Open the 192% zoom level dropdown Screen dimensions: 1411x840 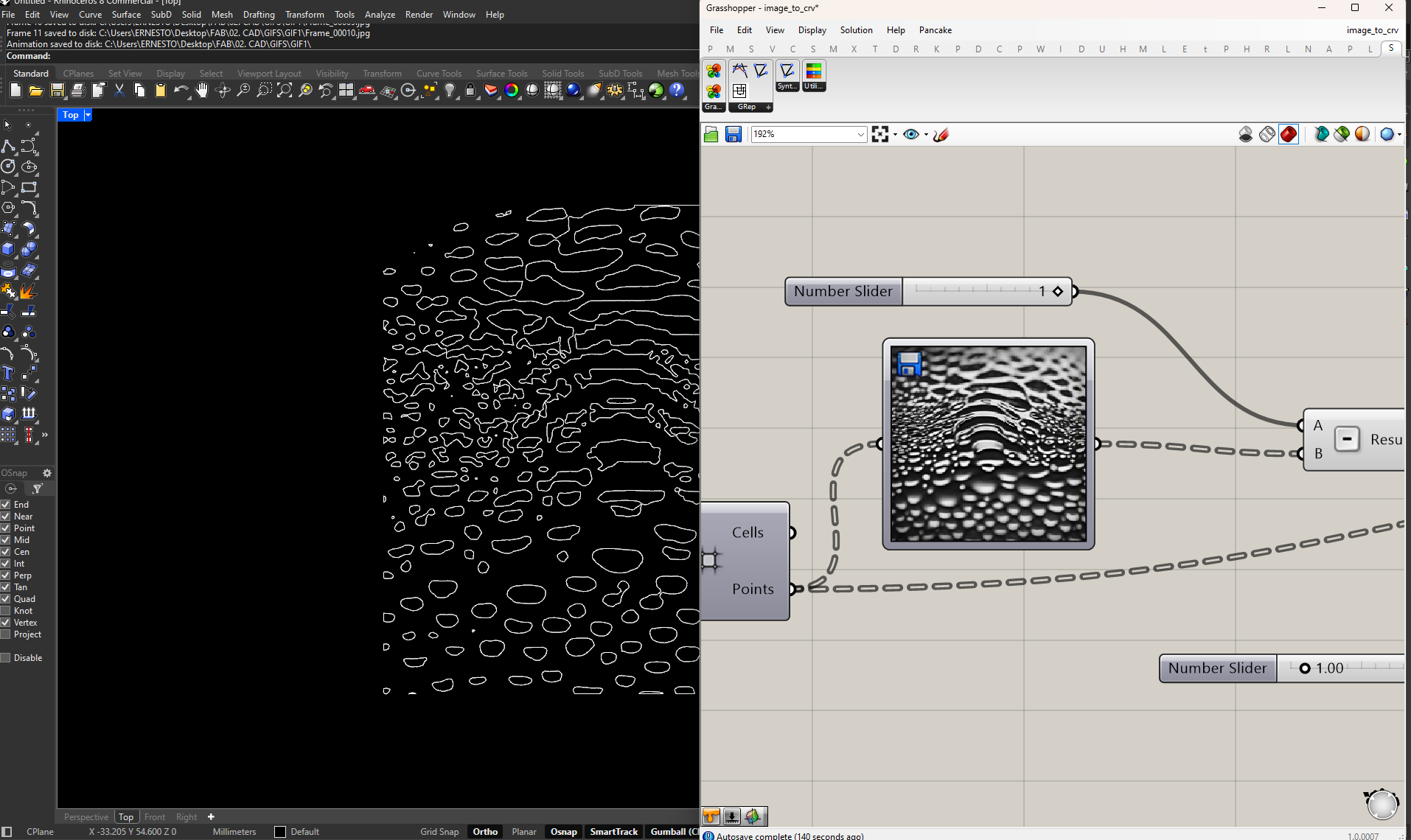[x=860, y=134]
